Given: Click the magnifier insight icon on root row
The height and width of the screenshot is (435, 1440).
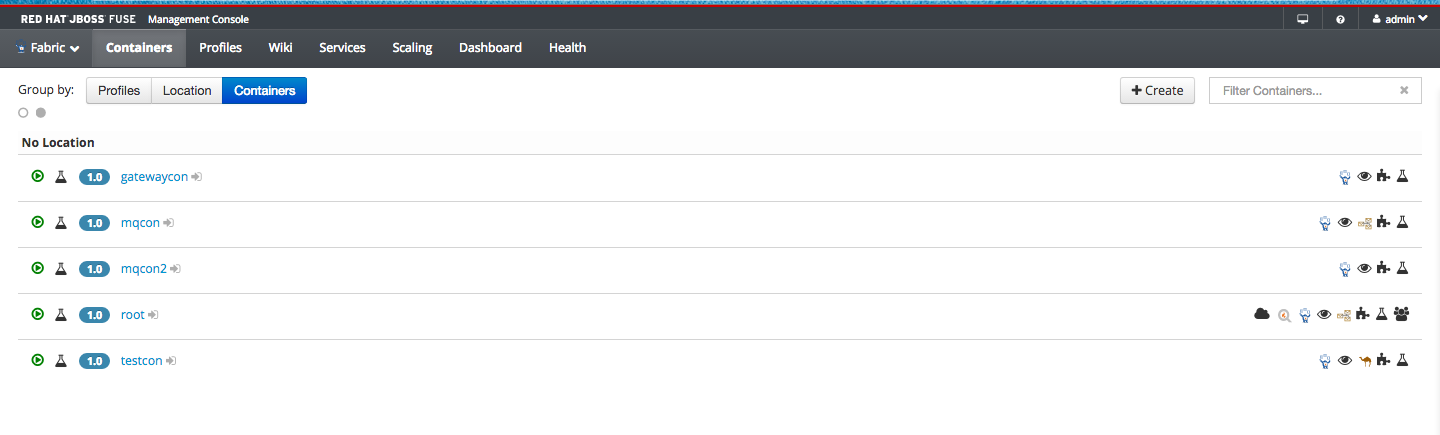Looking at the screenshot, I should click(1285, 315).
